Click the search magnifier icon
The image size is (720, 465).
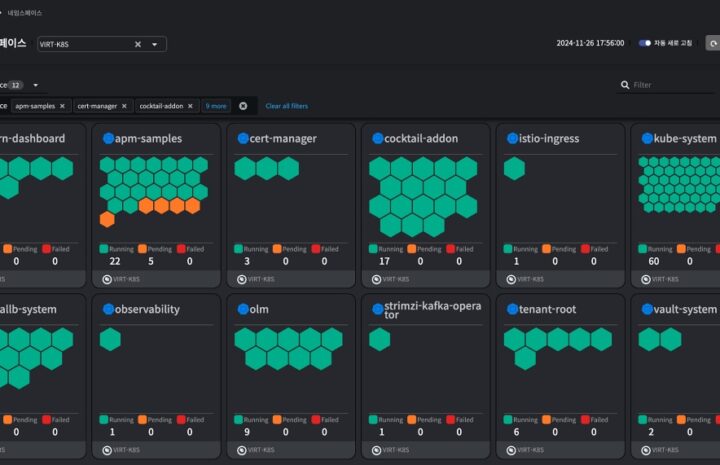(x=624, y=84)
